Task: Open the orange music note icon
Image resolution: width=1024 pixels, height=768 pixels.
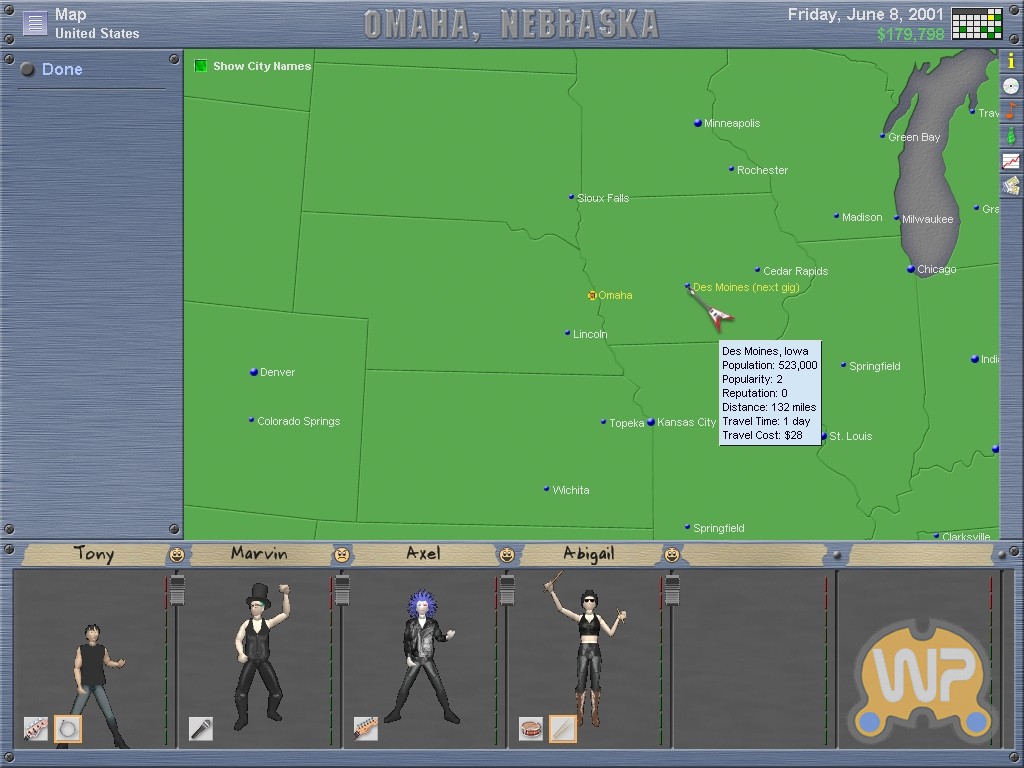Action: 1011,111
